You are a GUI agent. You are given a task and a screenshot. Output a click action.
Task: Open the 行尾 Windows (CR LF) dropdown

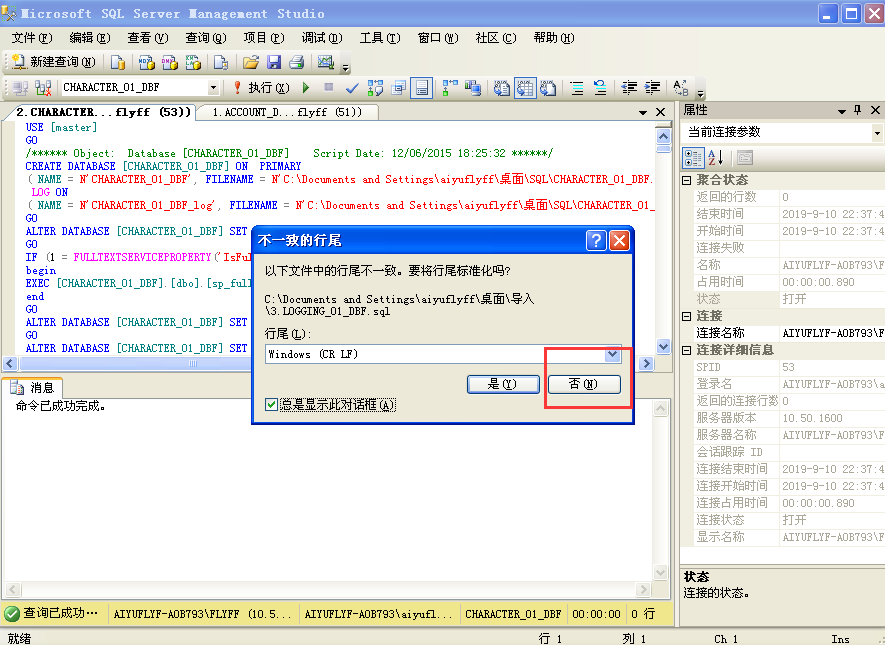[612, 354]
